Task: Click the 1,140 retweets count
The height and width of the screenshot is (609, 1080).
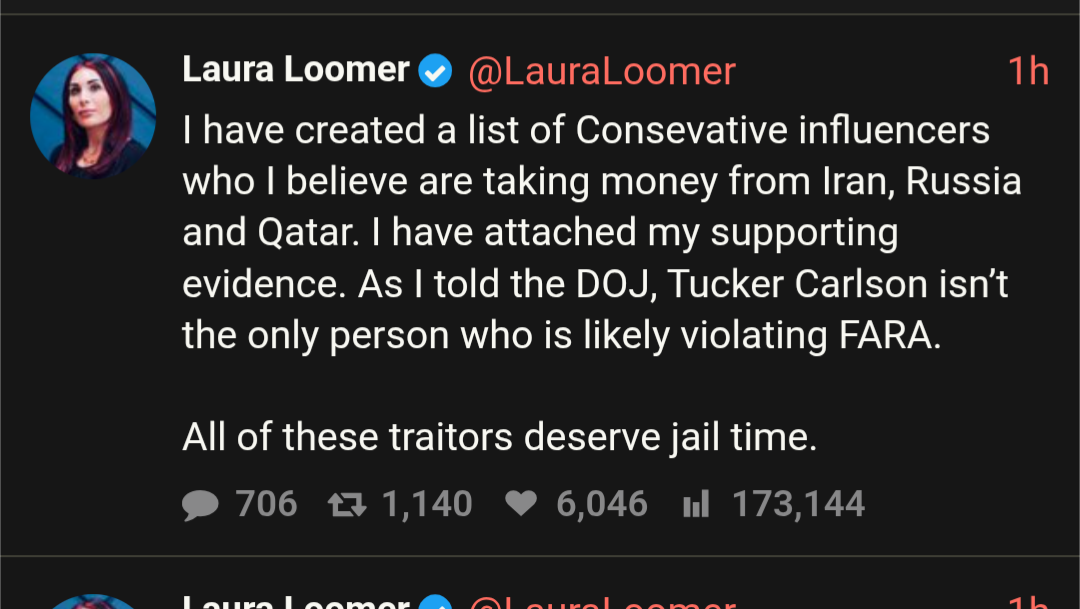Action: point(427,504)
